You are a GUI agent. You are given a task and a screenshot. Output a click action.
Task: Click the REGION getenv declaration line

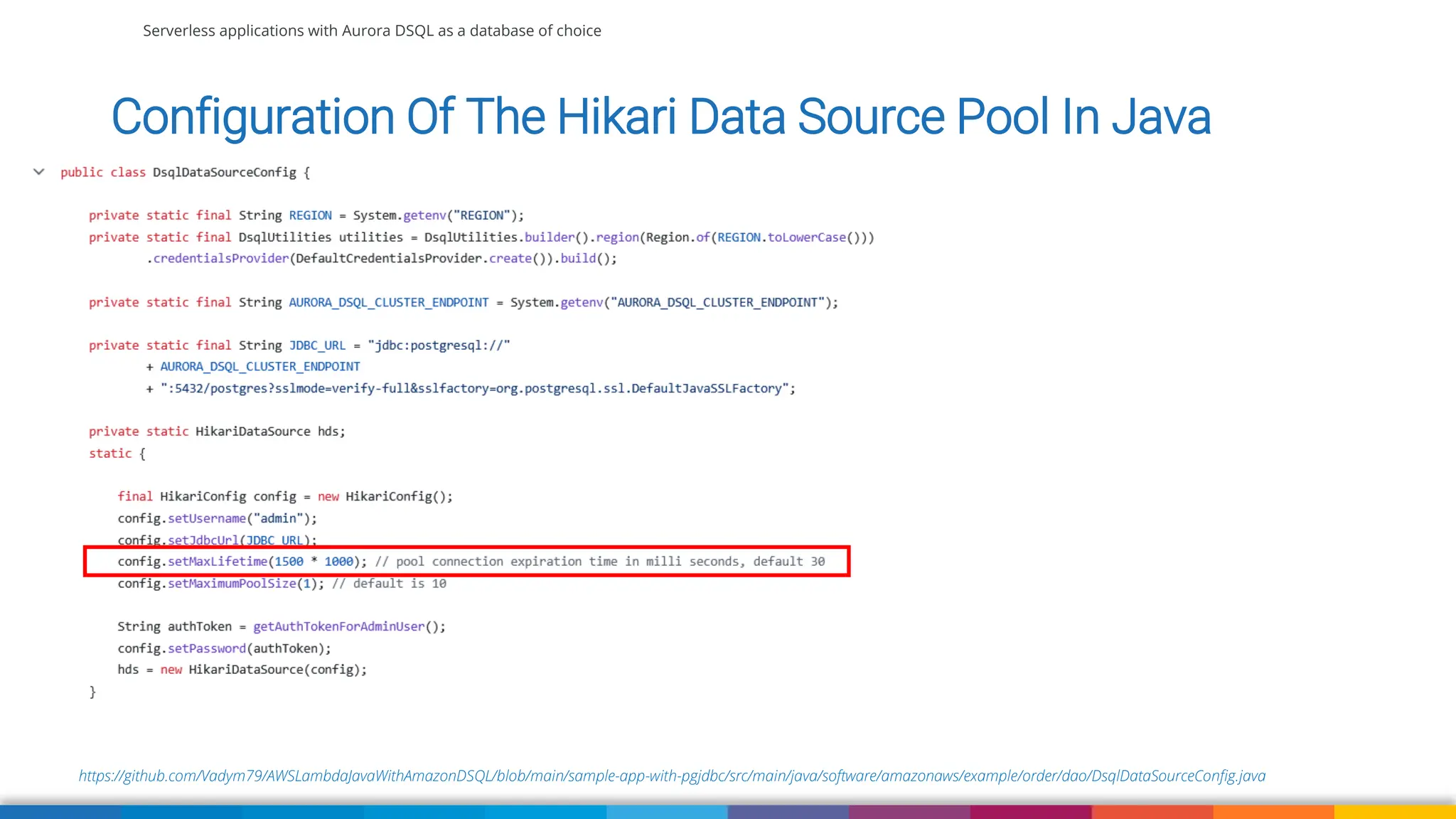pyautogui.click(x=306, y=215)
